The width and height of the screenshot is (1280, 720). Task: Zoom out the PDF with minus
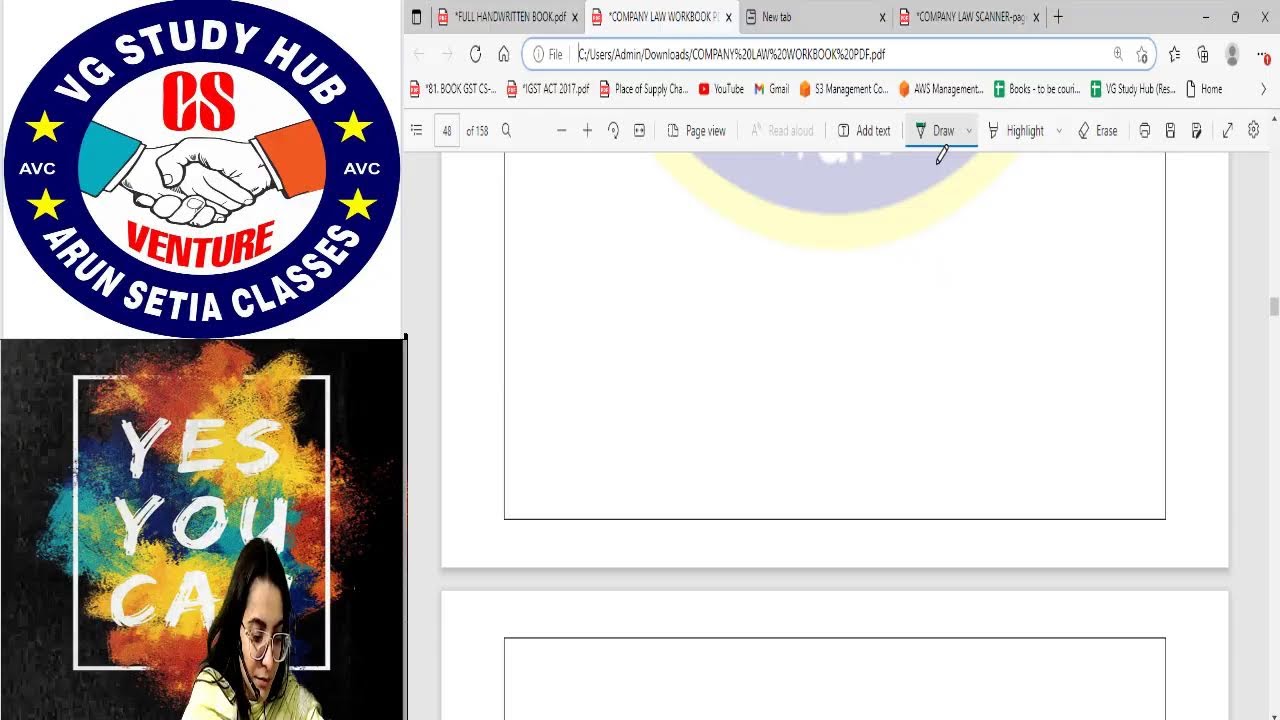pyautogui.click(x=561, y=131)
